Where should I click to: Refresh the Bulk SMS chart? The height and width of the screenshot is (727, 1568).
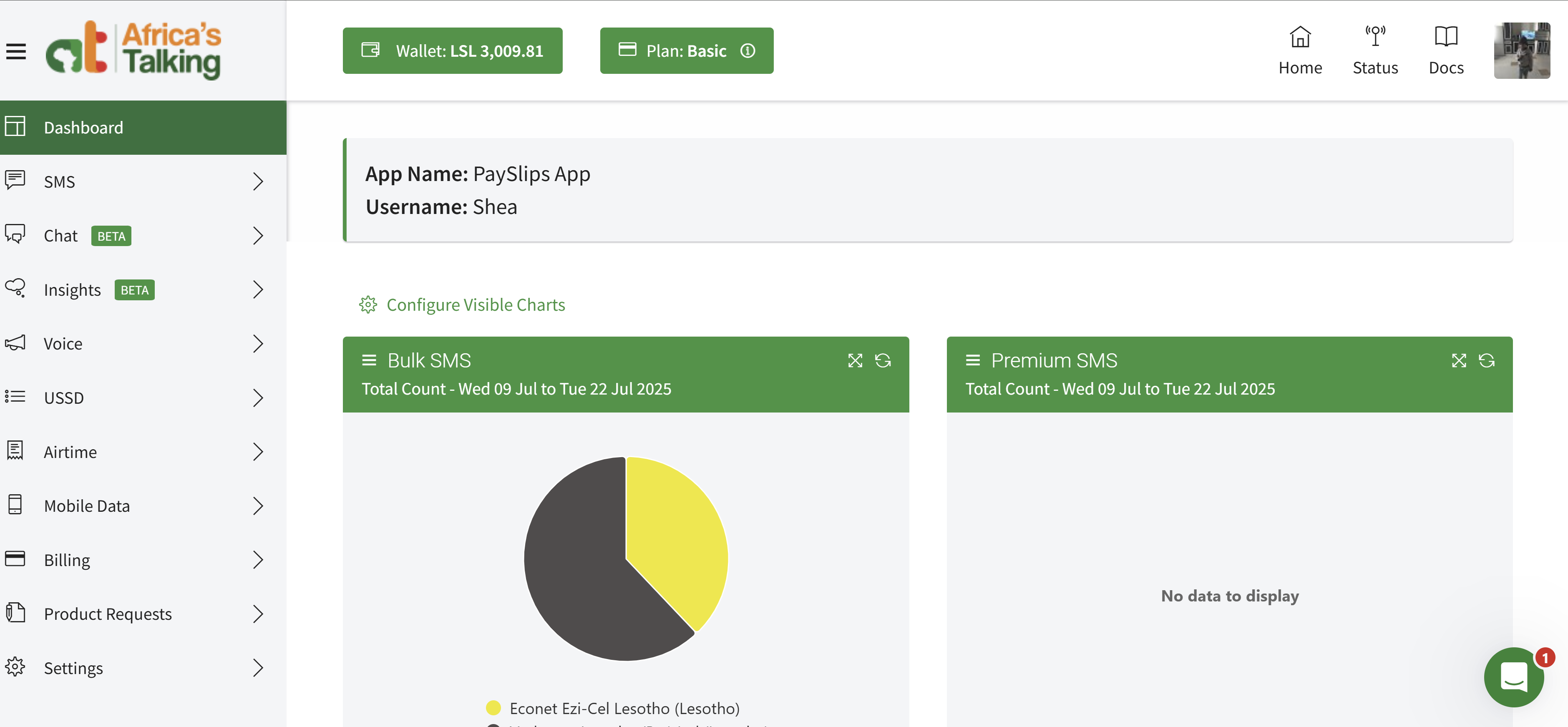883,360
